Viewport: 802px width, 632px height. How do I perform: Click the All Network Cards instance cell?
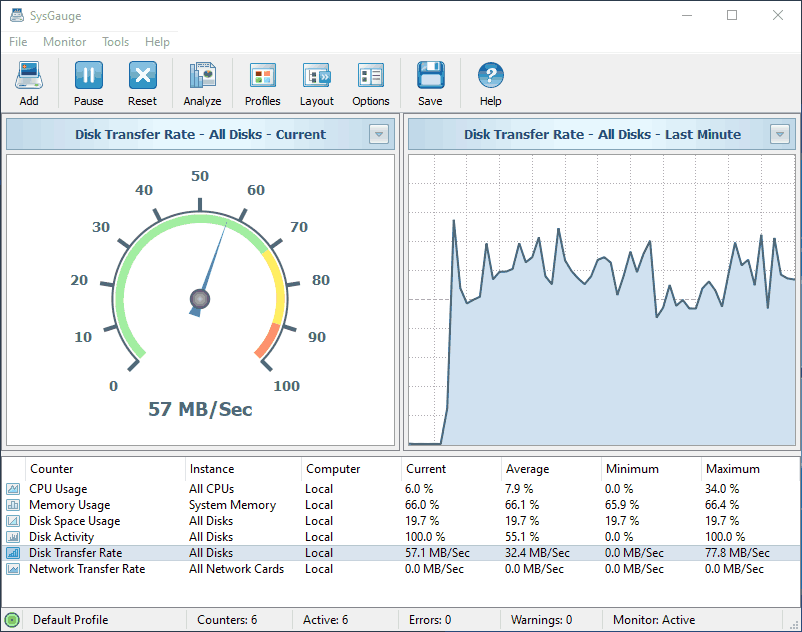[236, 569]
